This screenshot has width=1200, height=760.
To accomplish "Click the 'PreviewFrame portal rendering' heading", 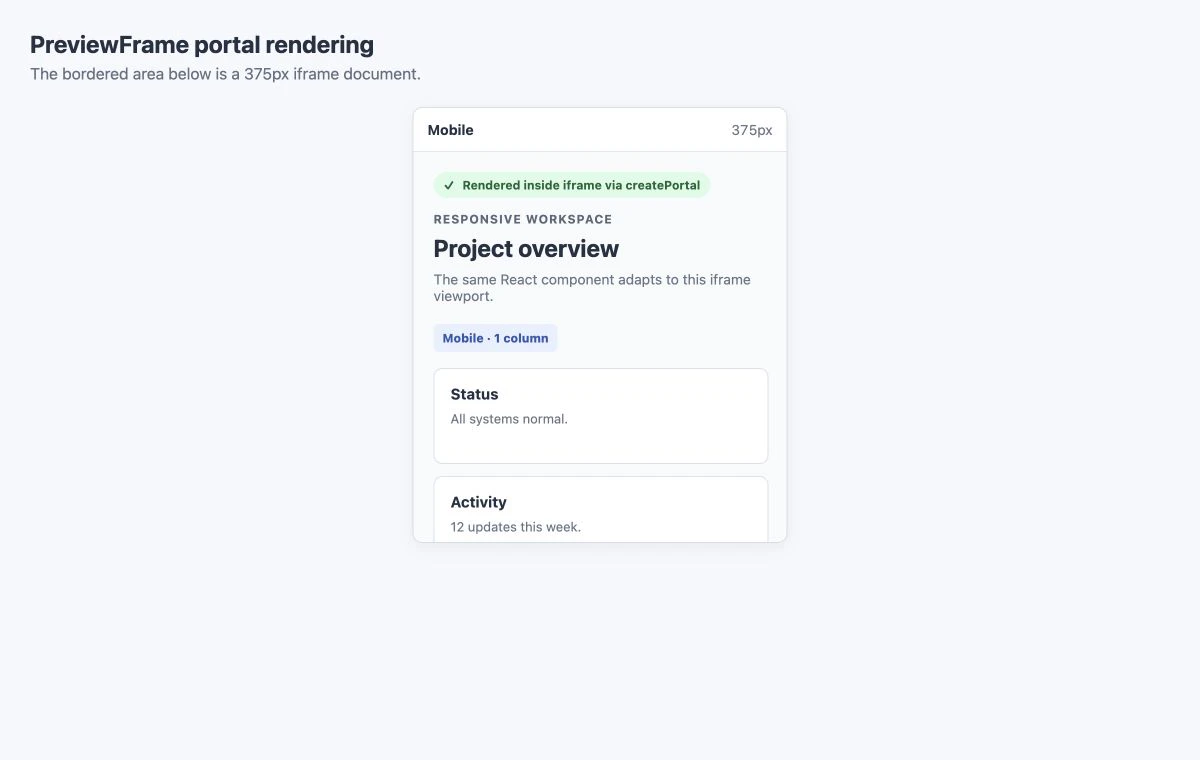I will [202, 45].
